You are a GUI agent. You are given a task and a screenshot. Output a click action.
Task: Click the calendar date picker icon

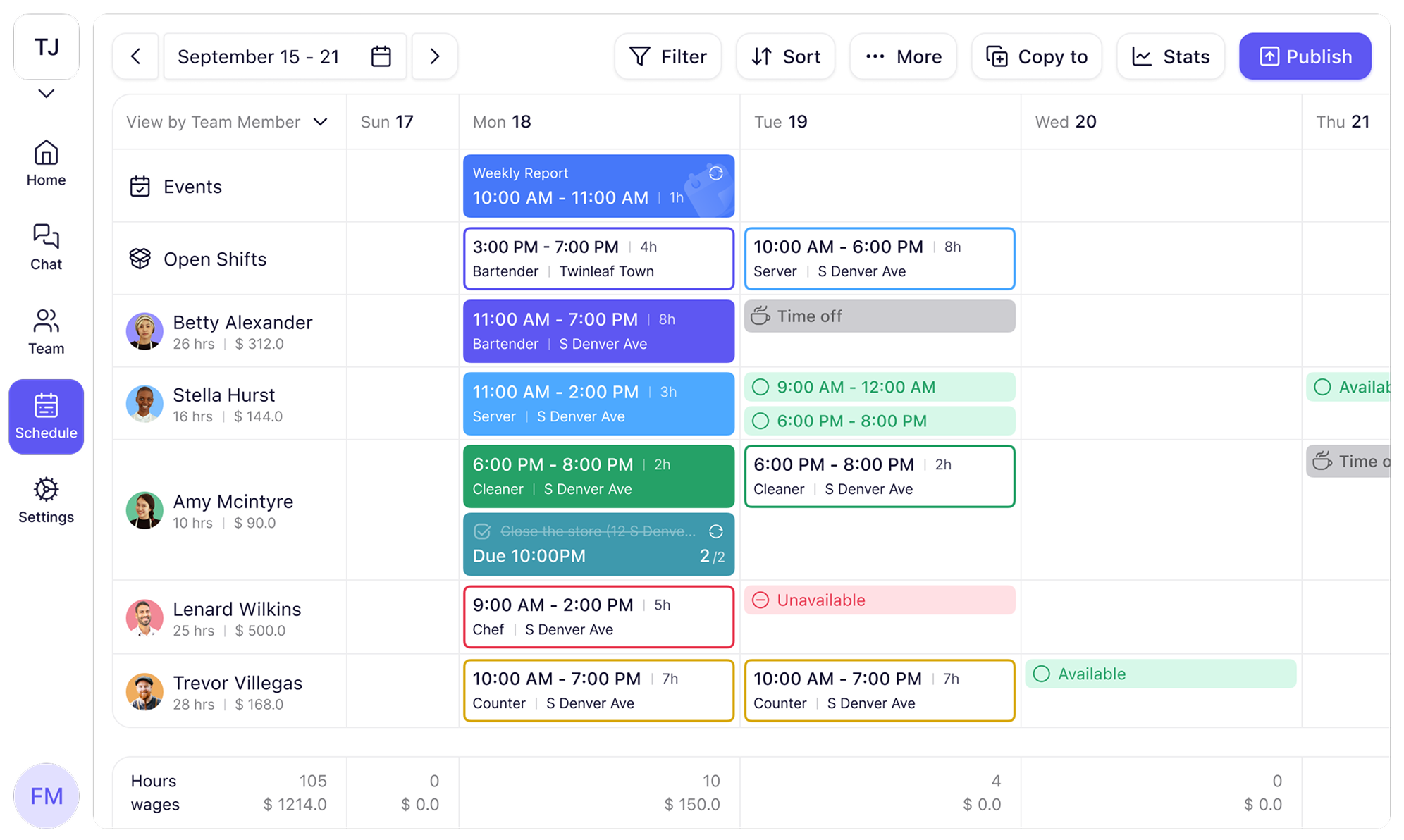[x=381, y=56]
